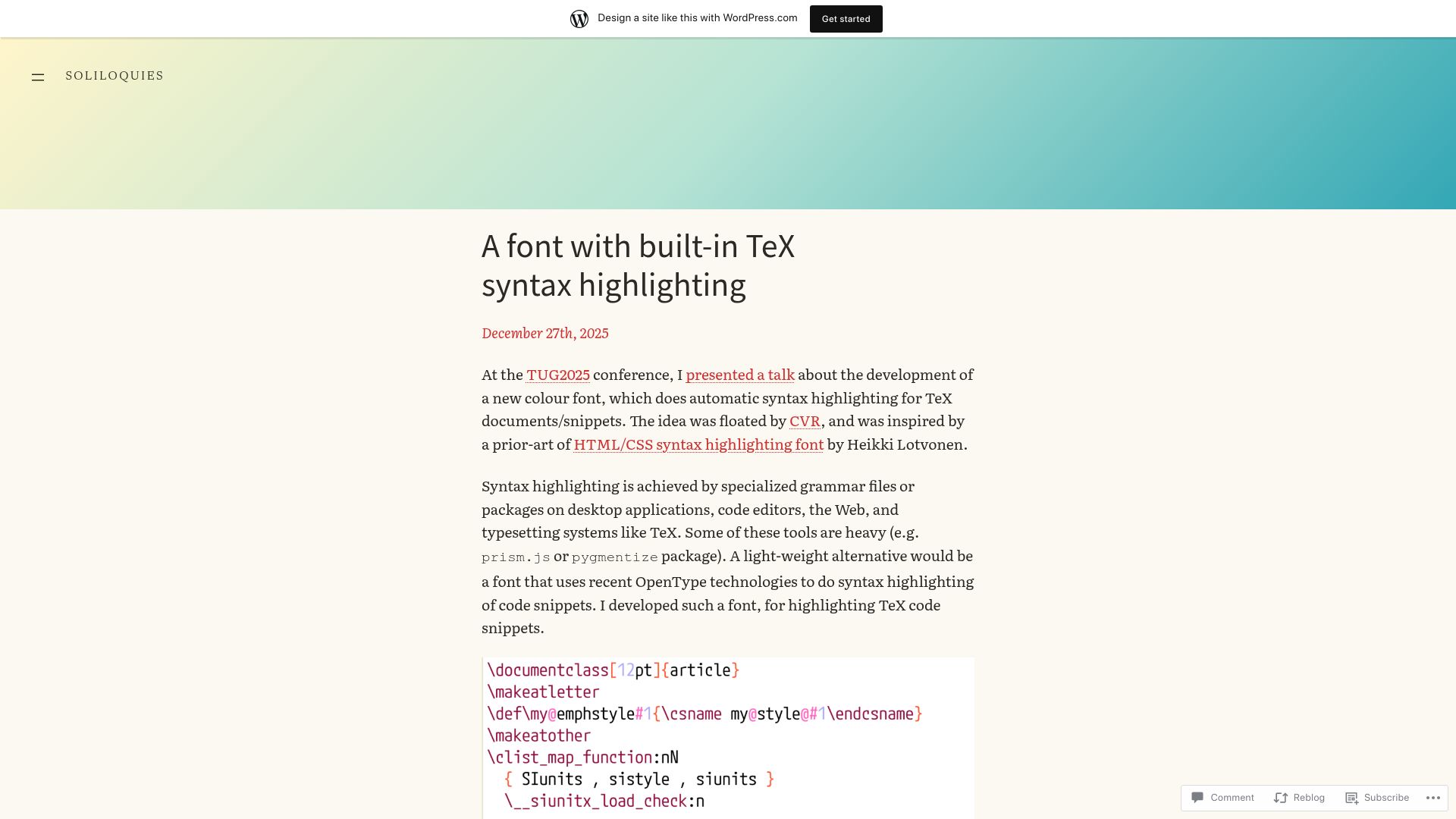The image size is (1456, 819).
Task: Click the Comment speech bubble icon
Action: click(1197, 797)
